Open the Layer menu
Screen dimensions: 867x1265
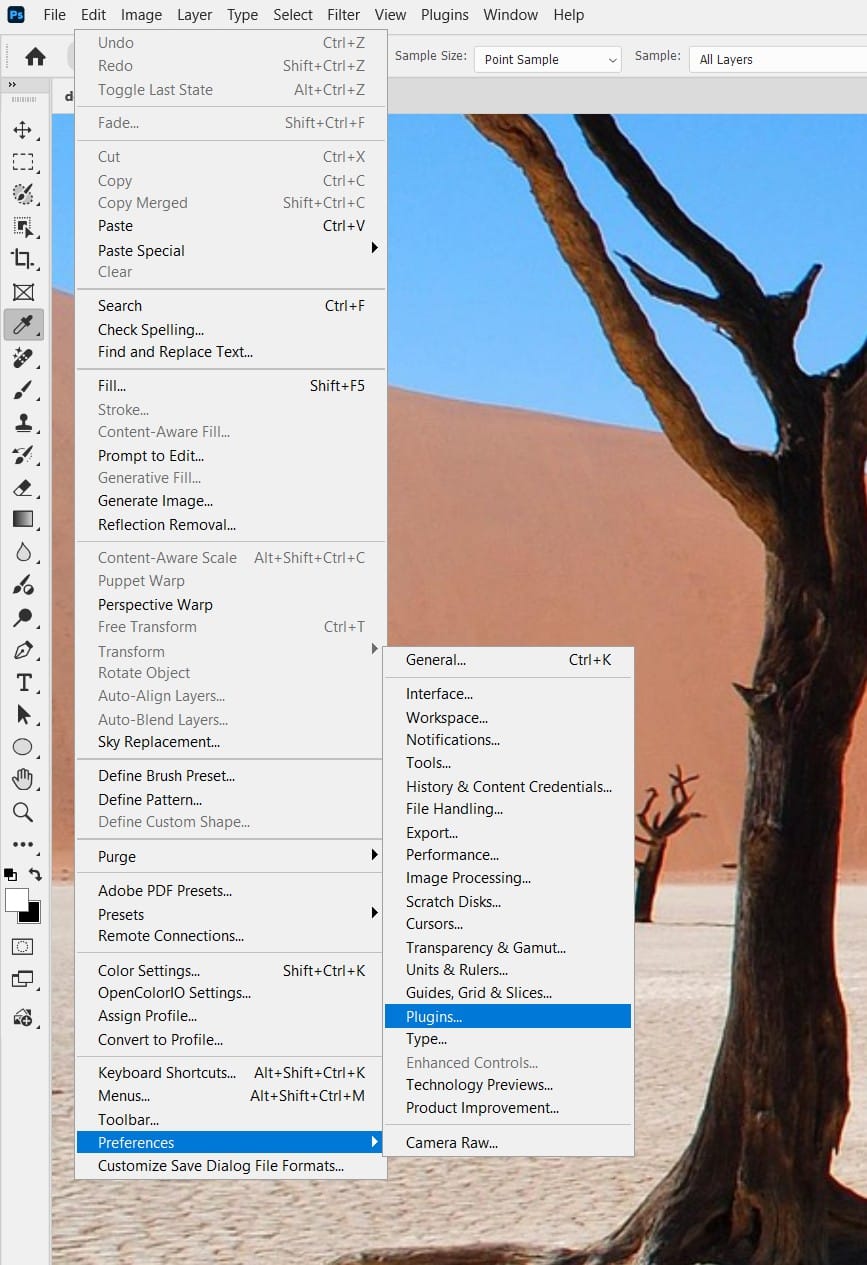194,15
